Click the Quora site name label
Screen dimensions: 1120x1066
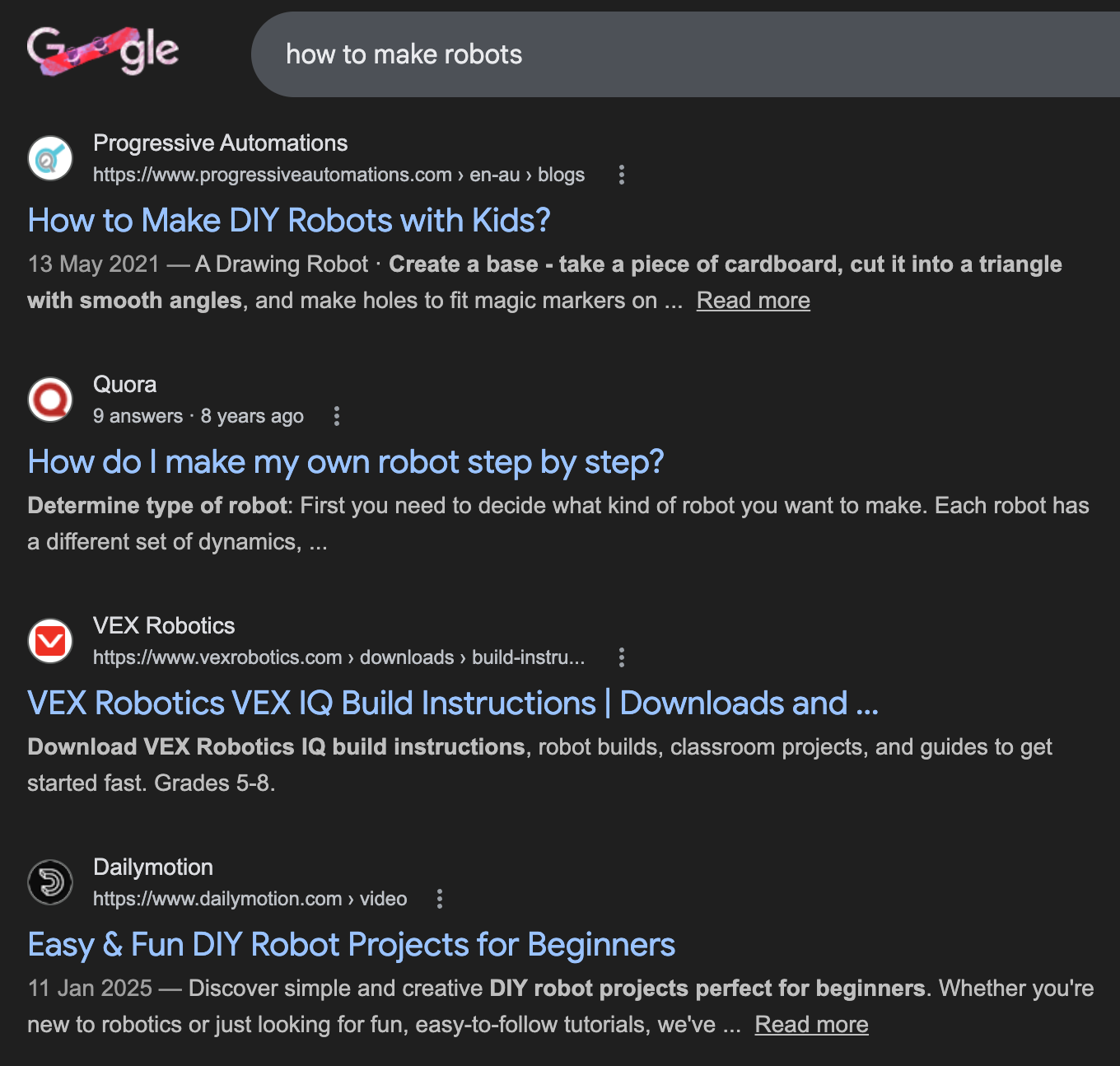point(124,385)
